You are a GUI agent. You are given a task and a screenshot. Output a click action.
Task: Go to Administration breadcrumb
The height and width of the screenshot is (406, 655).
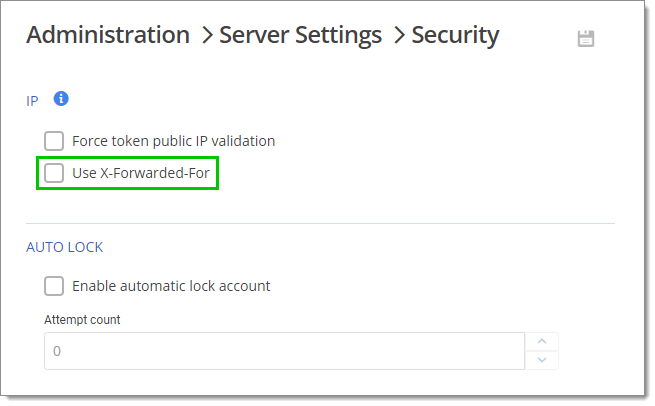(108, 34)
